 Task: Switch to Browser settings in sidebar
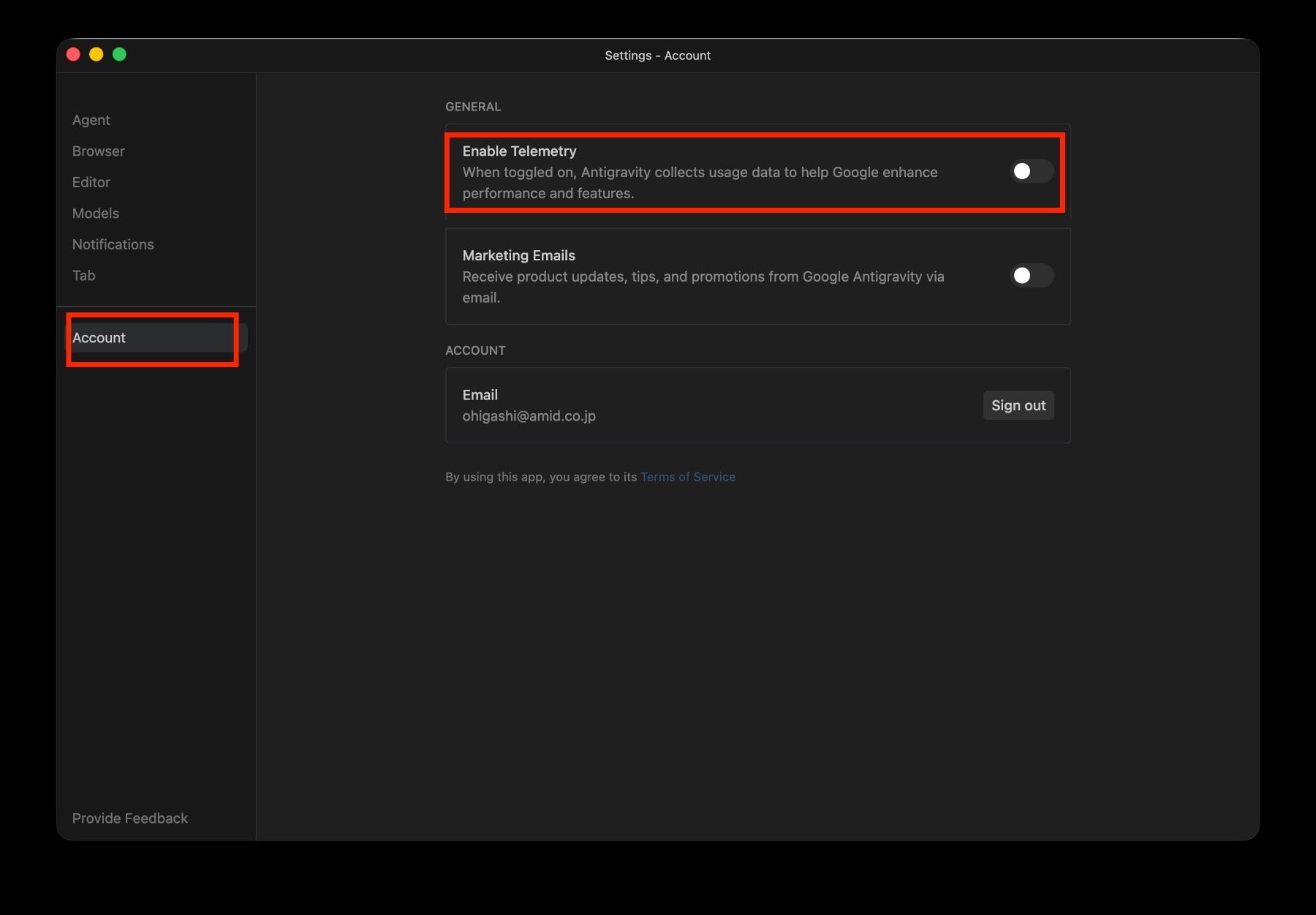click(x=99, y=151)
